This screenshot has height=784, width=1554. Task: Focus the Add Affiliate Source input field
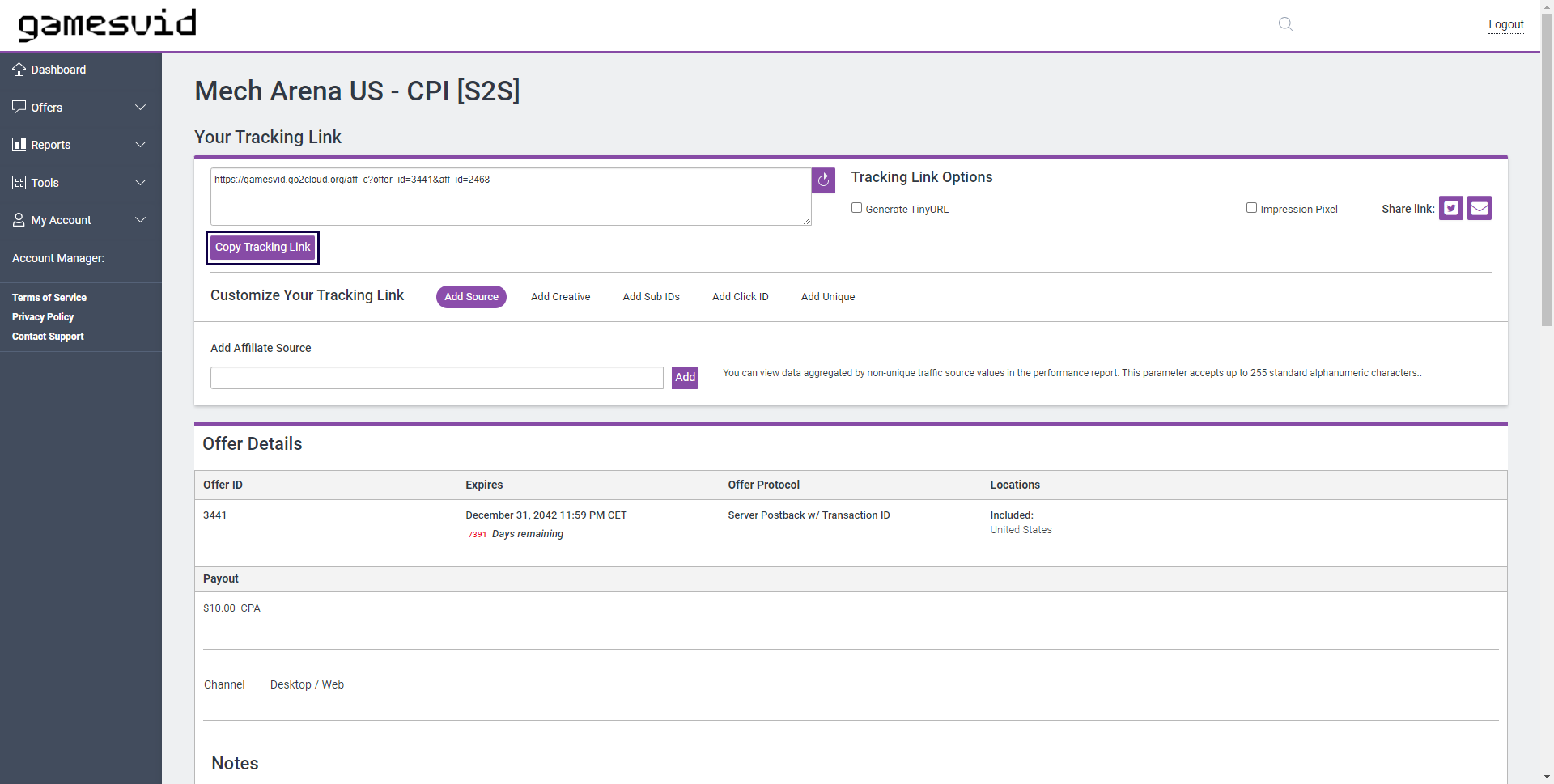click(x=436, y=378)
